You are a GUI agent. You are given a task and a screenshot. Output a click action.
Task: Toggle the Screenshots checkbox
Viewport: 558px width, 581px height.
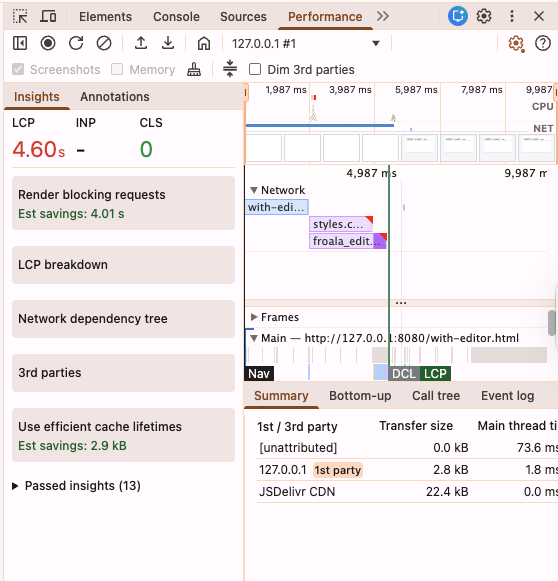(18, 69)
